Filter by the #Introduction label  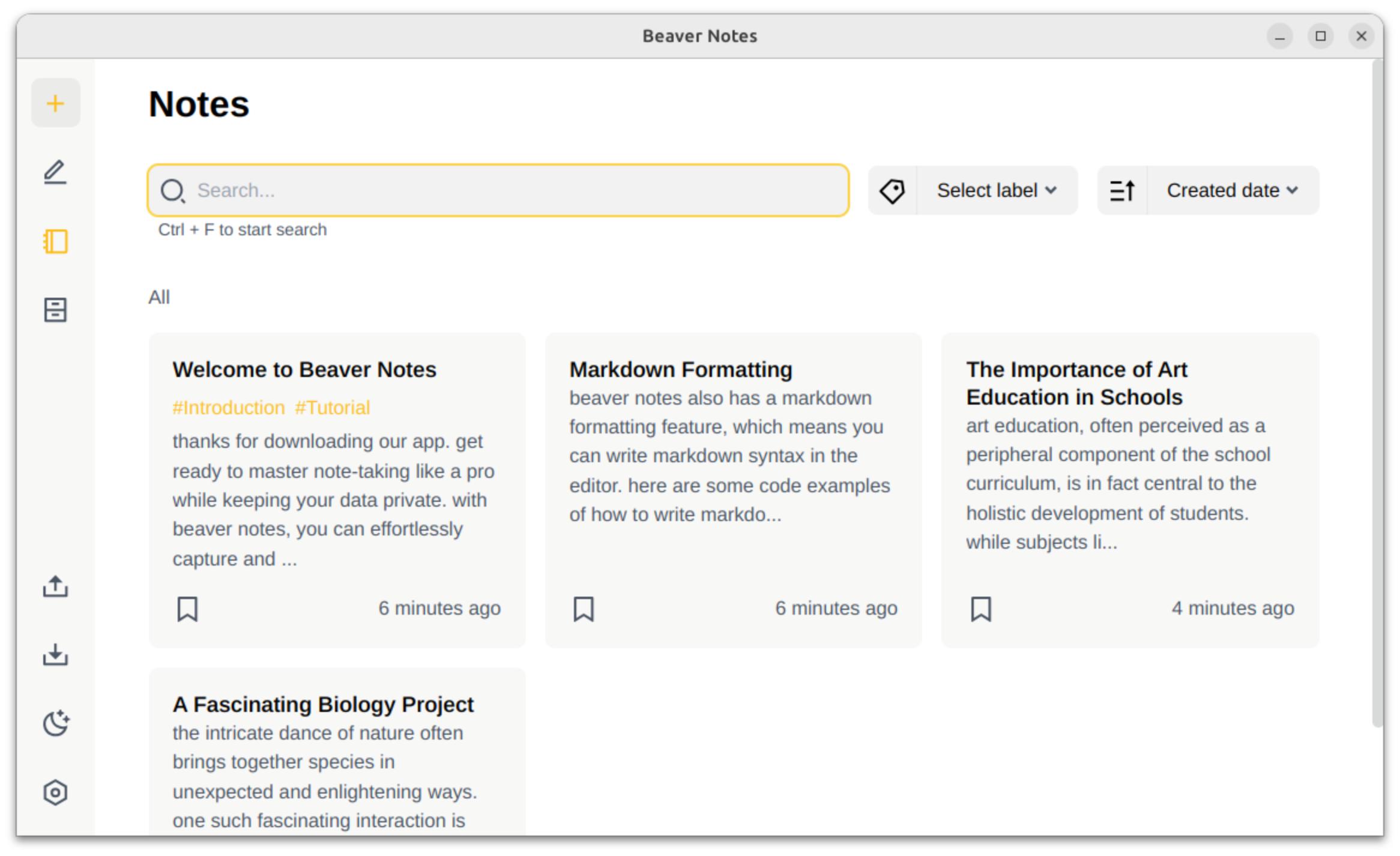229,408
